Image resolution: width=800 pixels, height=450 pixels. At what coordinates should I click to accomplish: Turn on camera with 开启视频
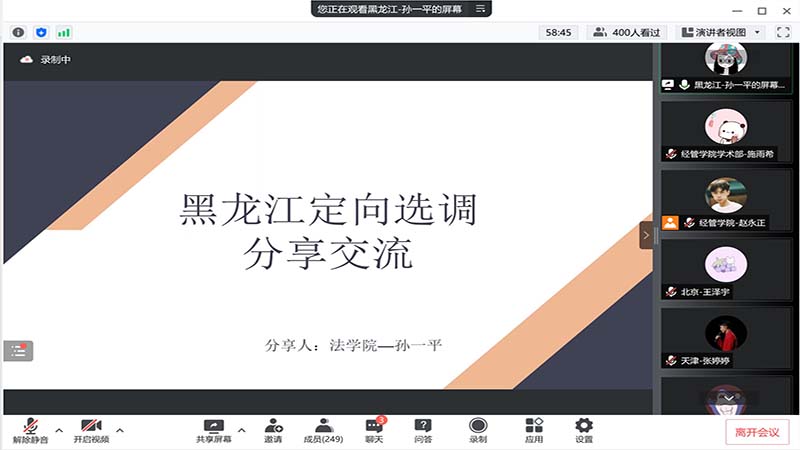[x=91, y=431]
